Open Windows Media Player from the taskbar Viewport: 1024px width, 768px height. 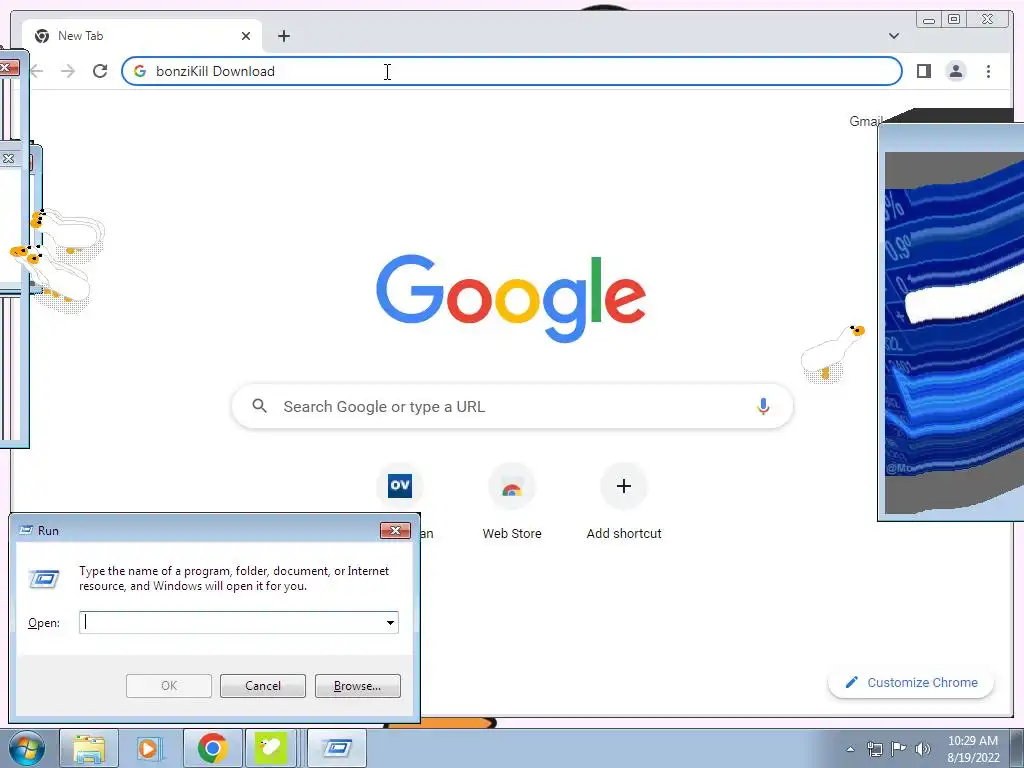(x=149, y=748)
